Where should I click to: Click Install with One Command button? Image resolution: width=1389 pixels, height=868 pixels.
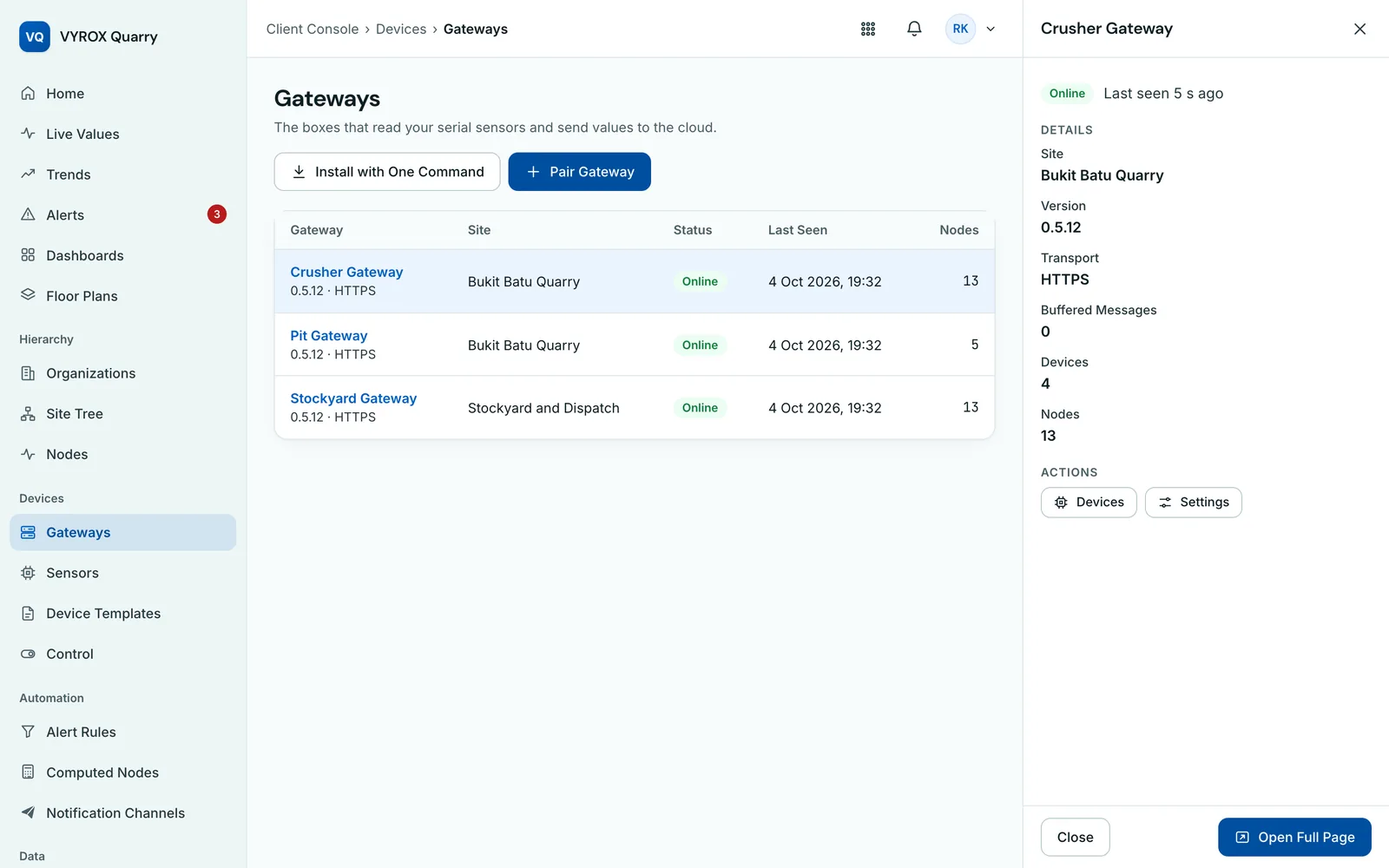(387, 172)
